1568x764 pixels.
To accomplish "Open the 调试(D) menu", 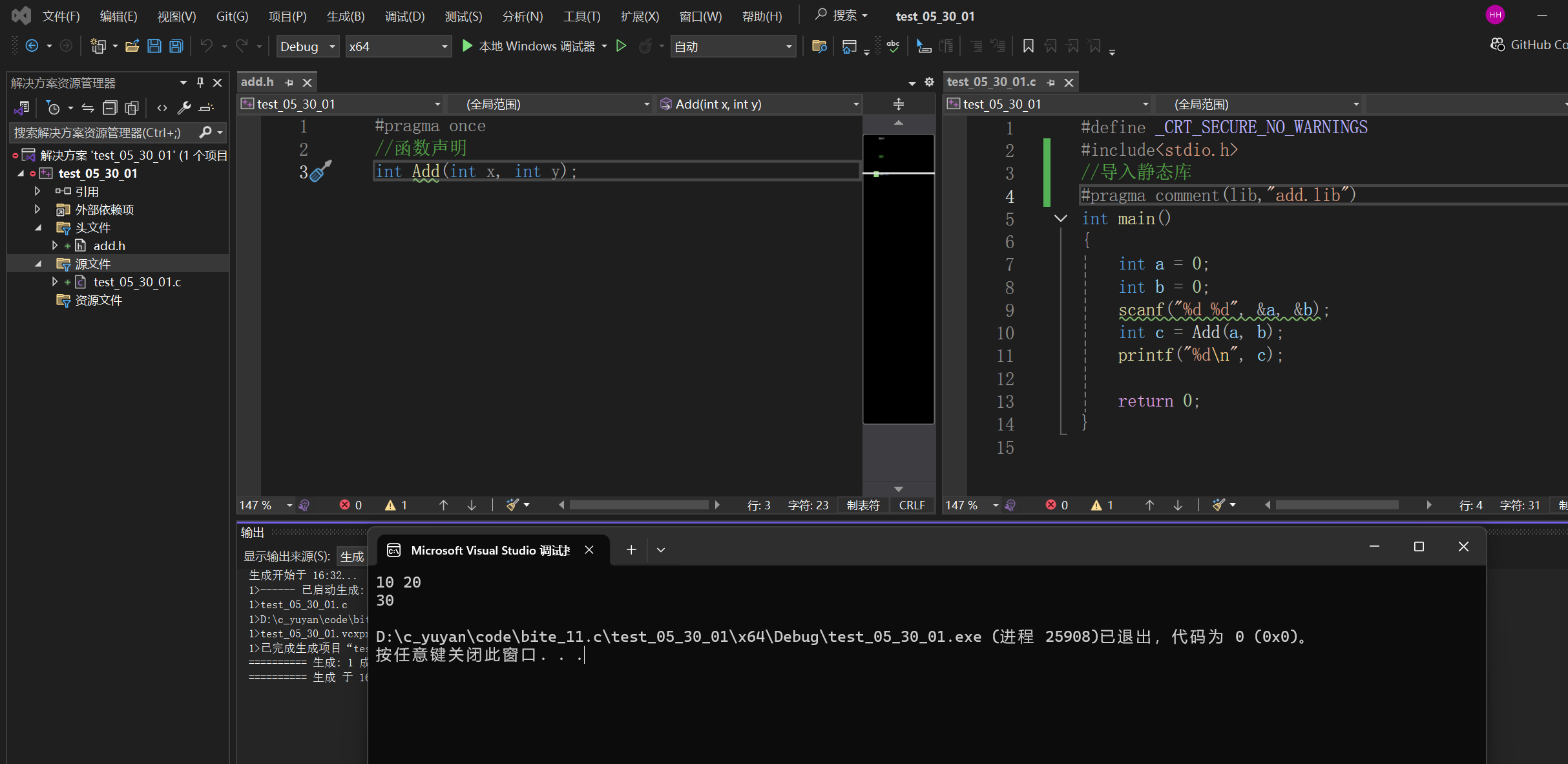I will tap(404, 16).
